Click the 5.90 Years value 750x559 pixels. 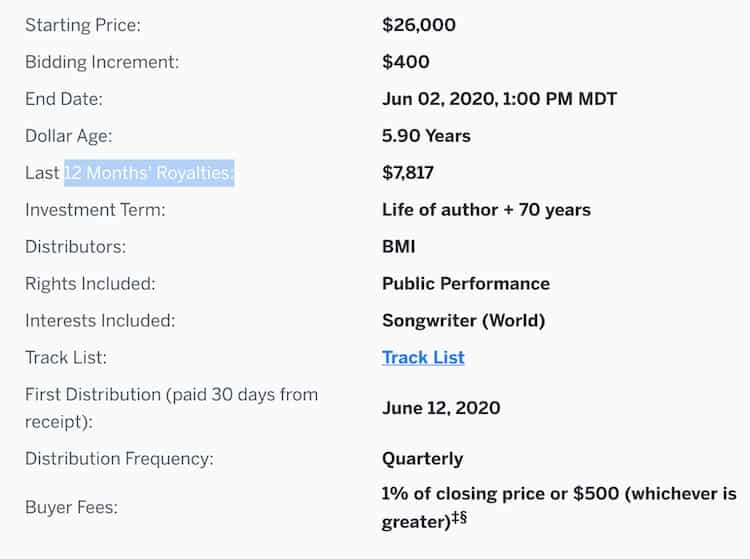426,136
